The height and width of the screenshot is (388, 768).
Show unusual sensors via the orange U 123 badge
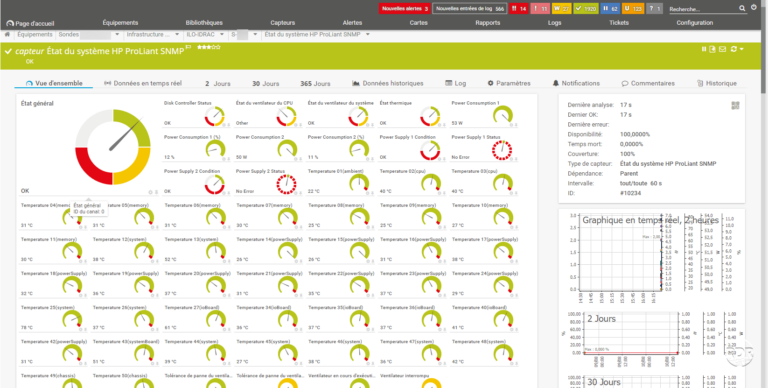633,9
